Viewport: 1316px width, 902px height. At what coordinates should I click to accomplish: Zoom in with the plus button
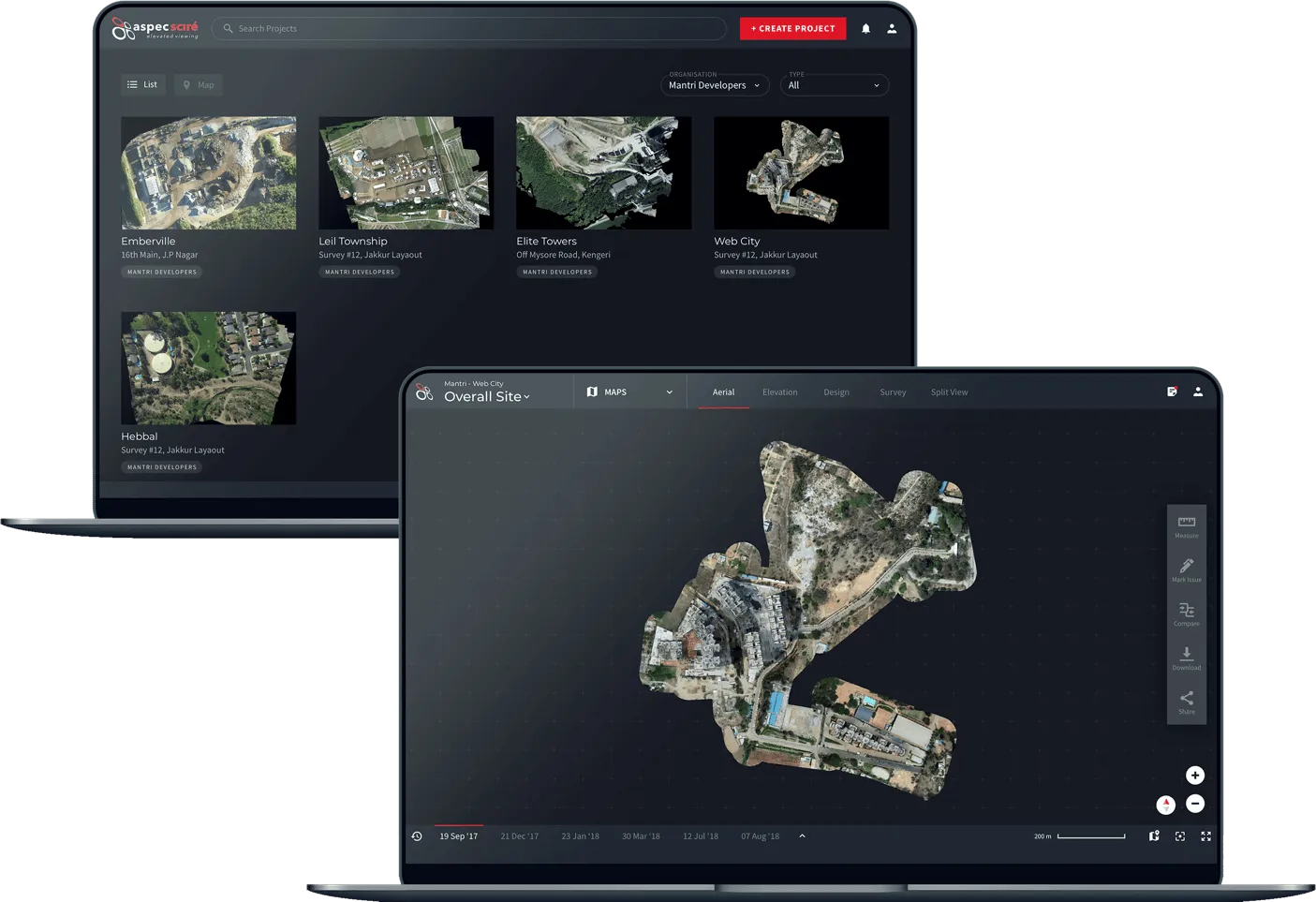click(1195, 776)
